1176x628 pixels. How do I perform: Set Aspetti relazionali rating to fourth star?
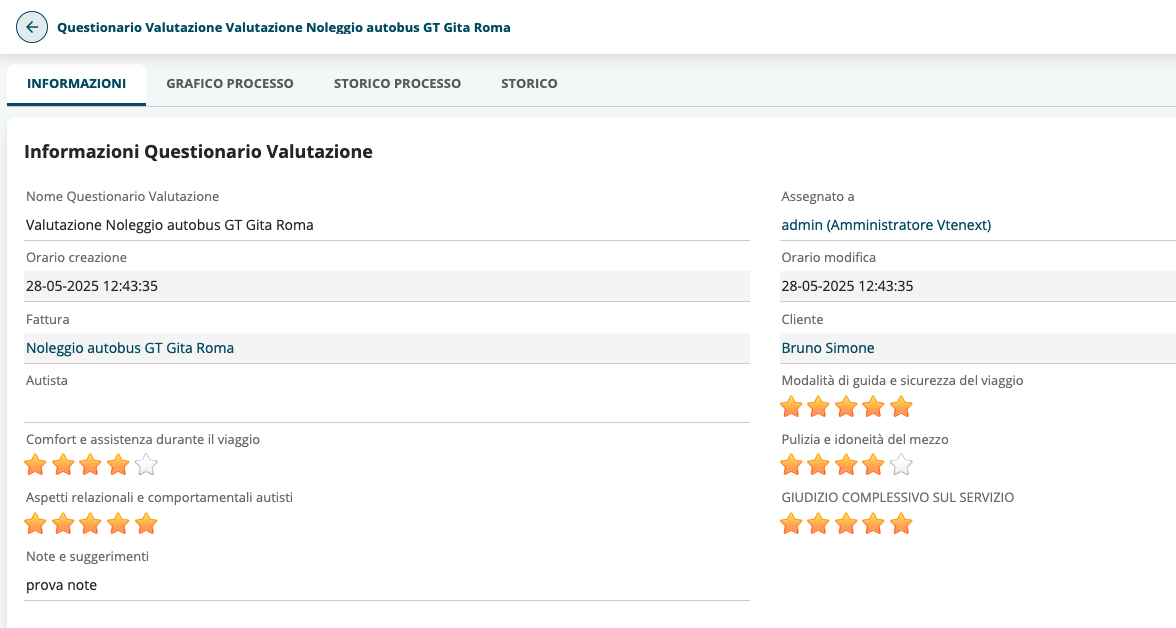(118, 524)
